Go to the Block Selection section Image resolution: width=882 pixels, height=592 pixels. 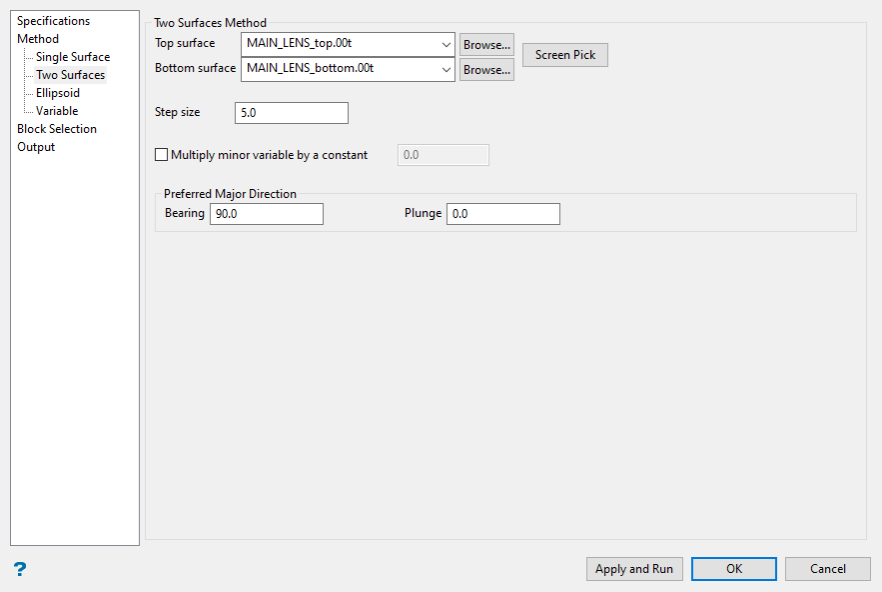pos(57,129)
